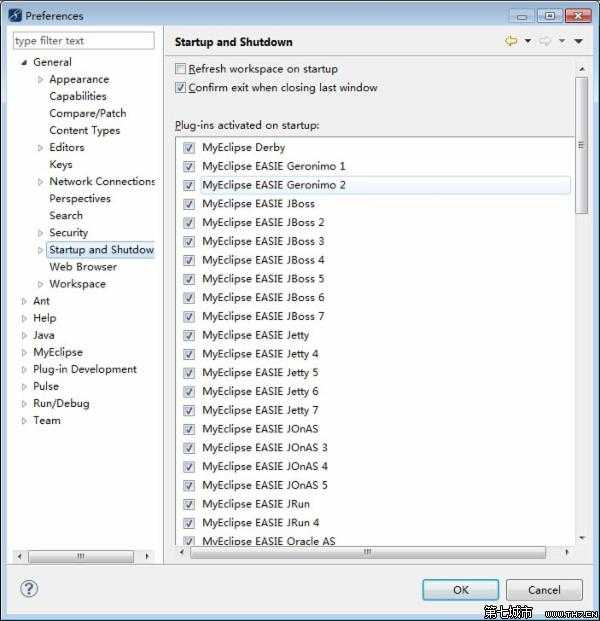Disable MyEclipse EASIE JBoss 5 plug-in
600x621 pixels.
click(x=189, y=279)
